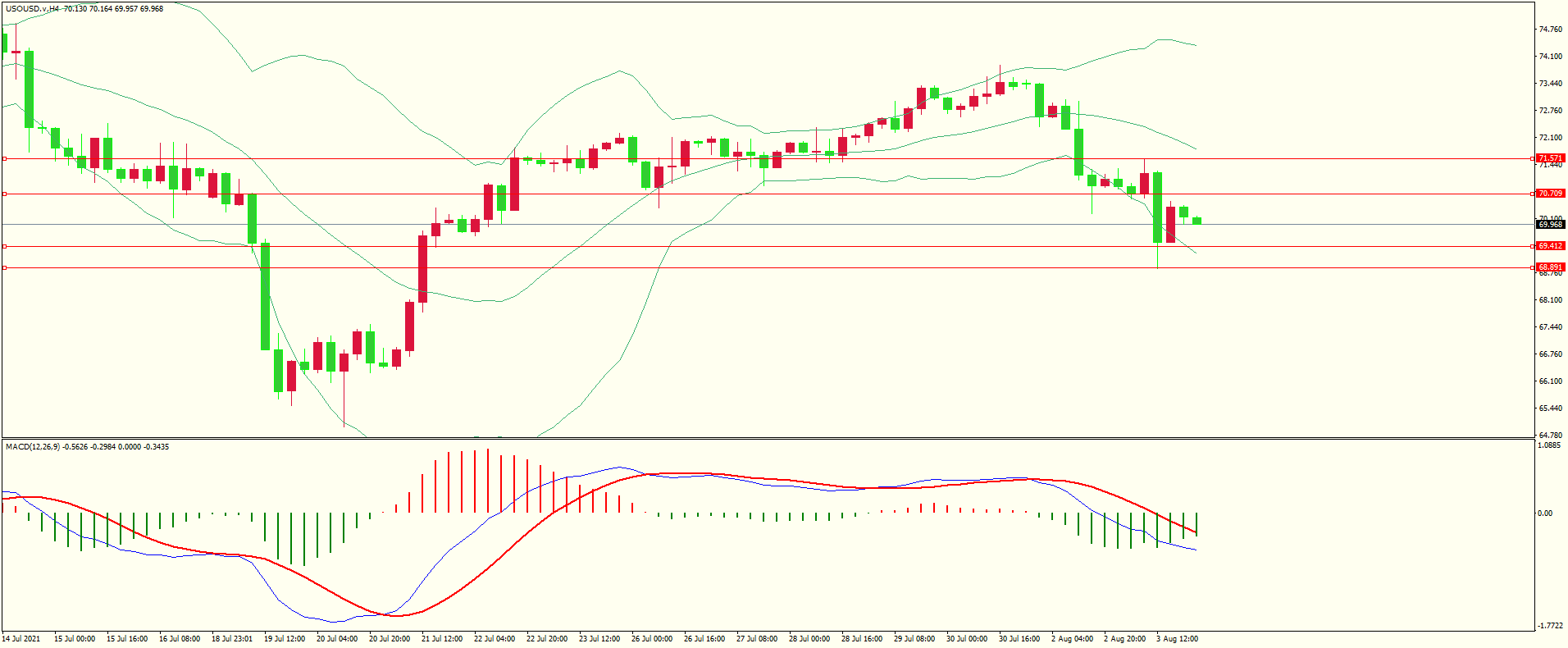Click the 19 Jul 12:00 time axis label

[x=285, y=639]
